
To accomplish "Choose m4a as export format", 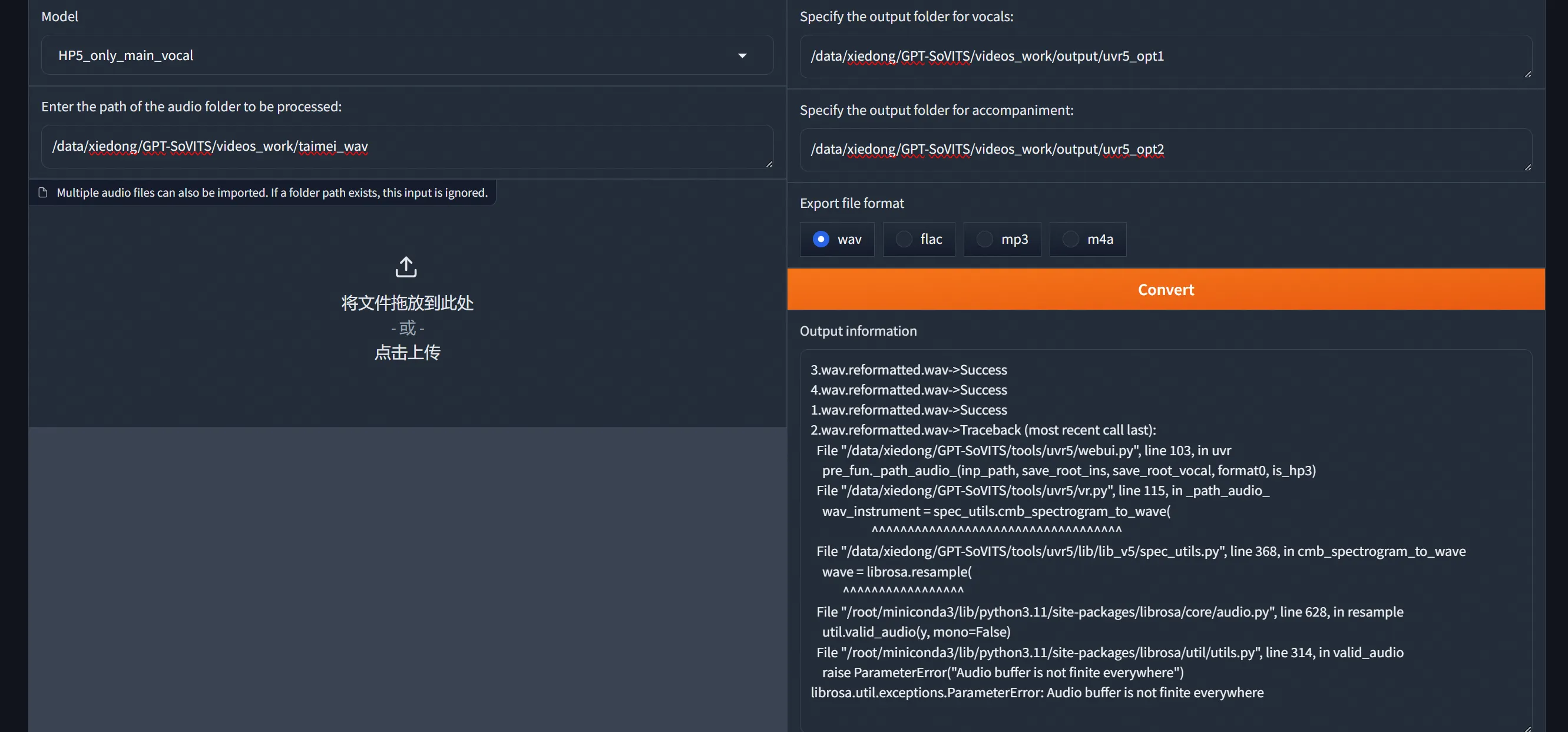I will point(1070,239).
